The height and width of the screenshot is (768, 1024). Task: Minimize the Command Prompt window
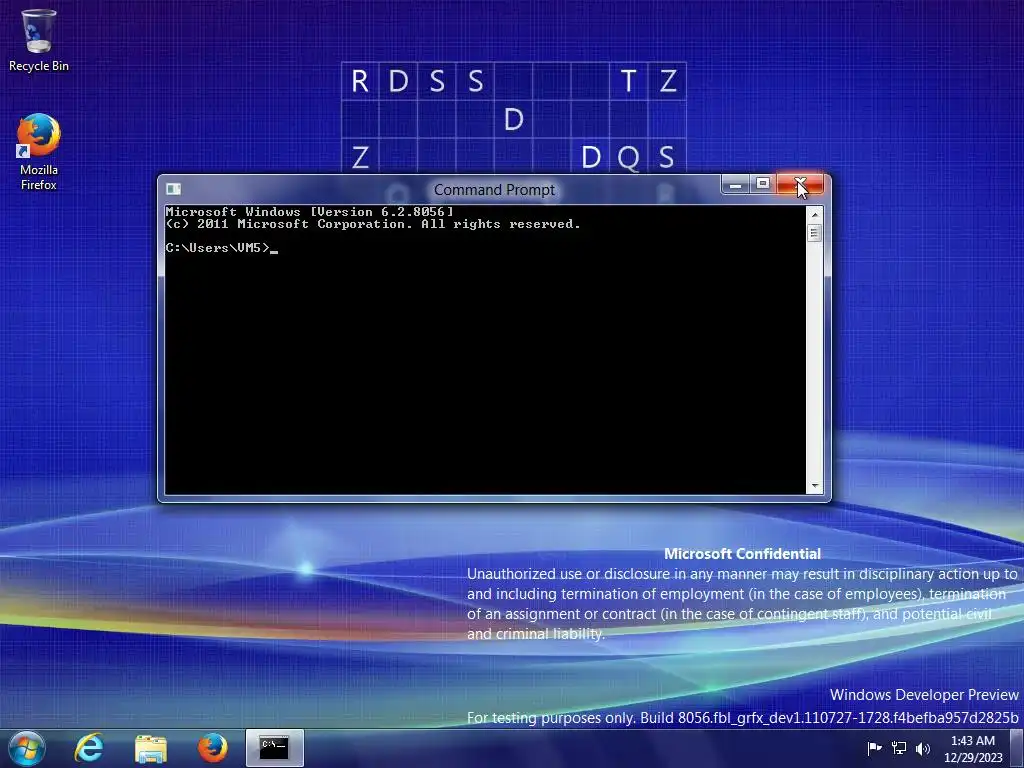[735, 185]
